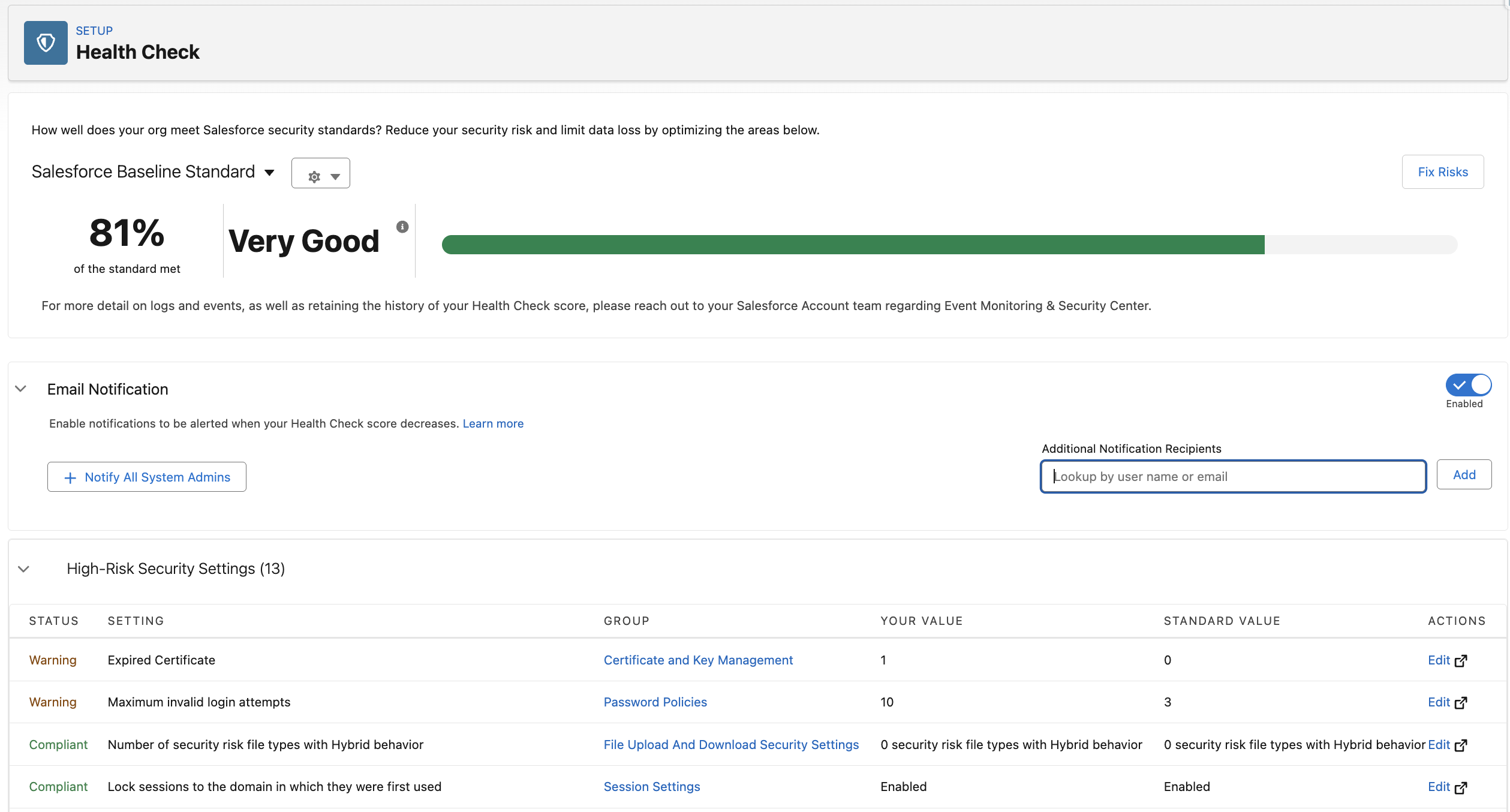Open the Learn more link
1510x812 pixels.
click(493, 424)
